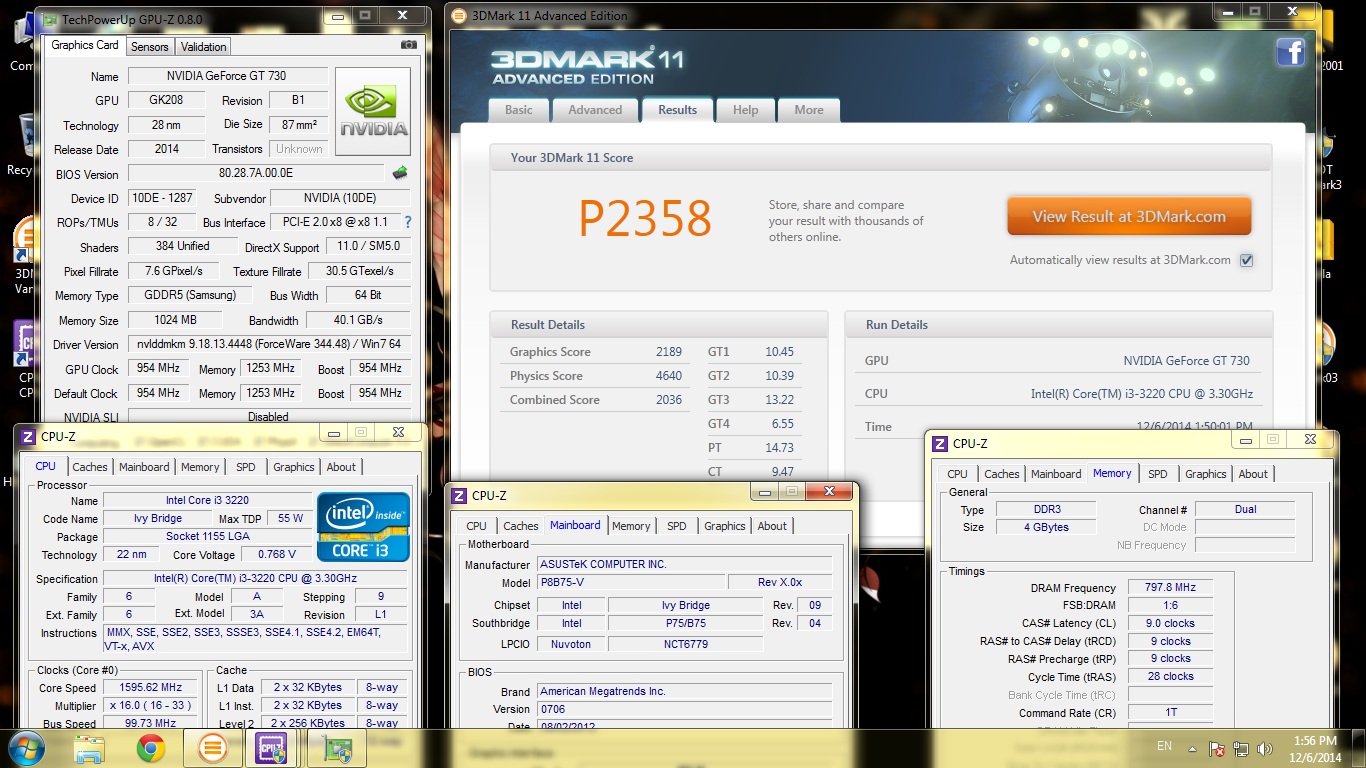
Task: Open Google Chrome from the taskbar
Action: tap(151, 748)
